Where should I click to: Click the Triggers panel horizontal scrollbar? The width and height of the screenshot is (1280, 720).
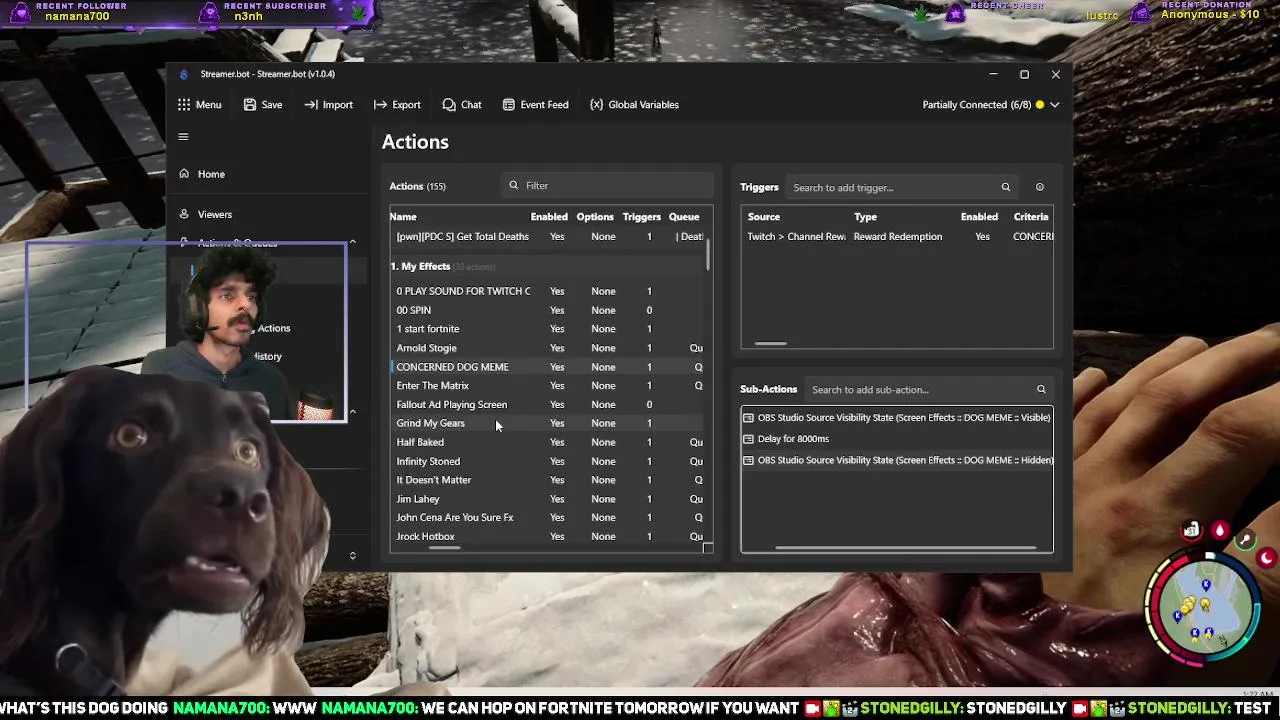pos(770,343)
